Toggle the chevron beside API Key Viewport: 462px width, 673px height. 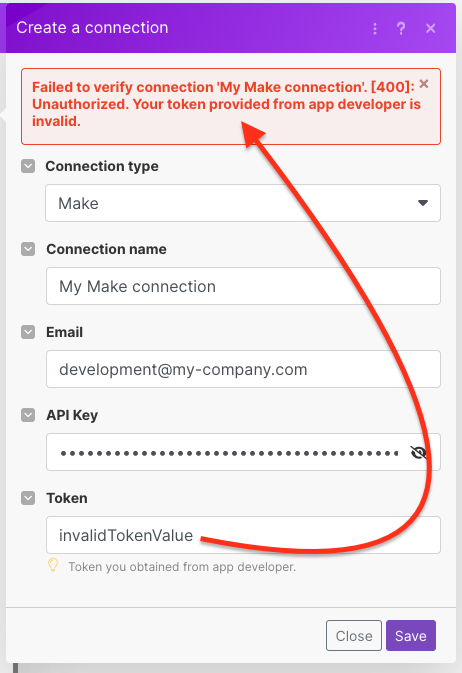28,415
